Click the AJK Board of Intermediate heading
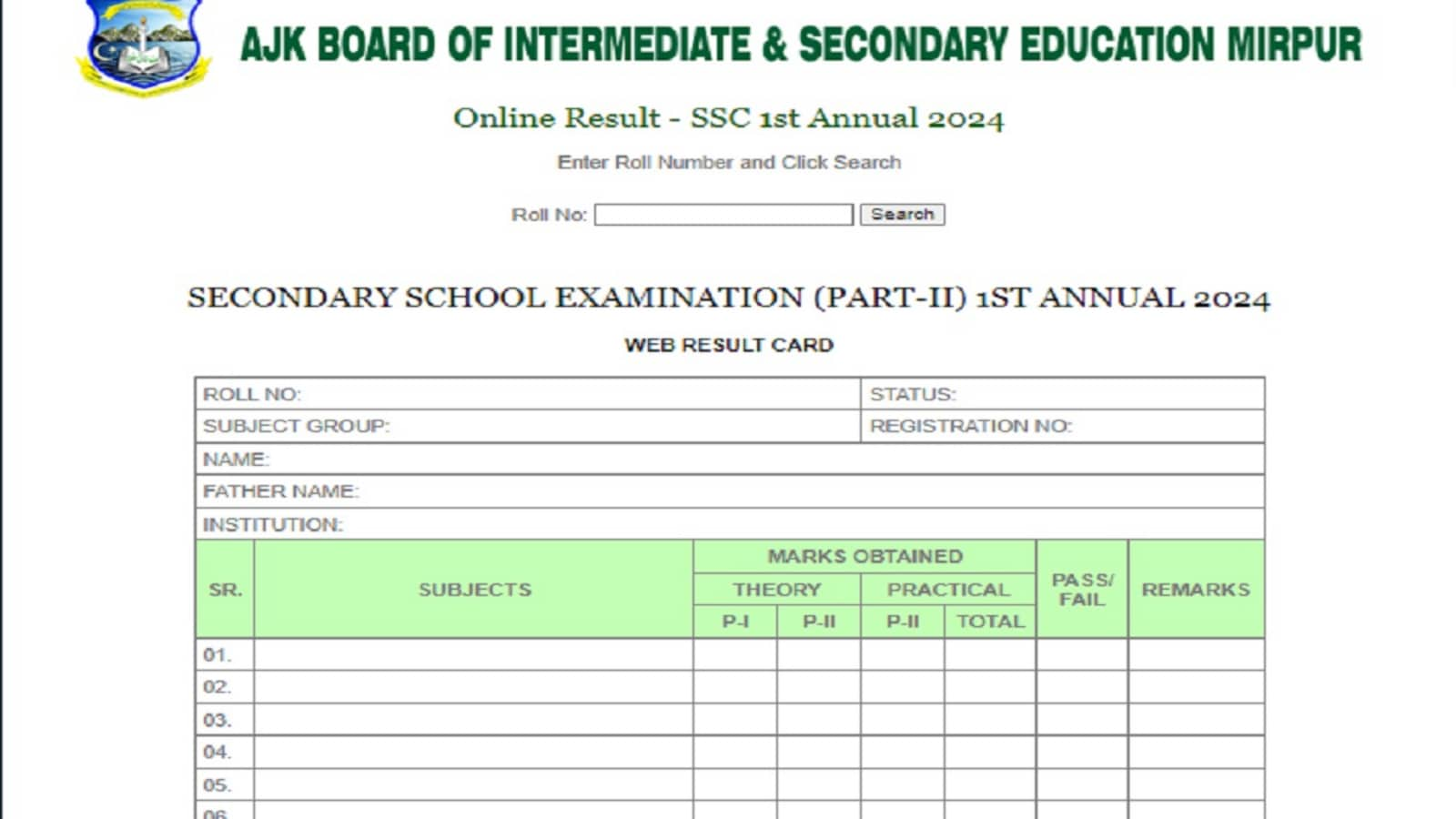 point(801,45)
